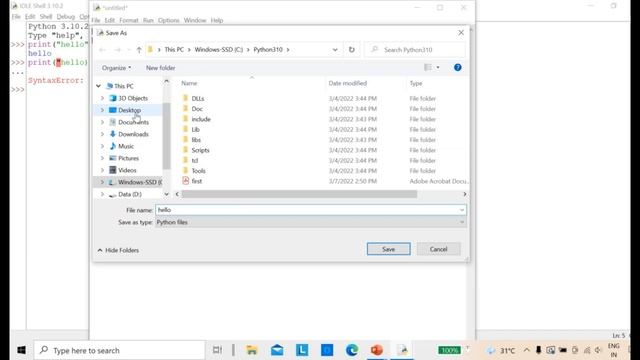The image size is (640, 360).
Task: Click the first PDF file icon
Action: [x=186, y=181]
